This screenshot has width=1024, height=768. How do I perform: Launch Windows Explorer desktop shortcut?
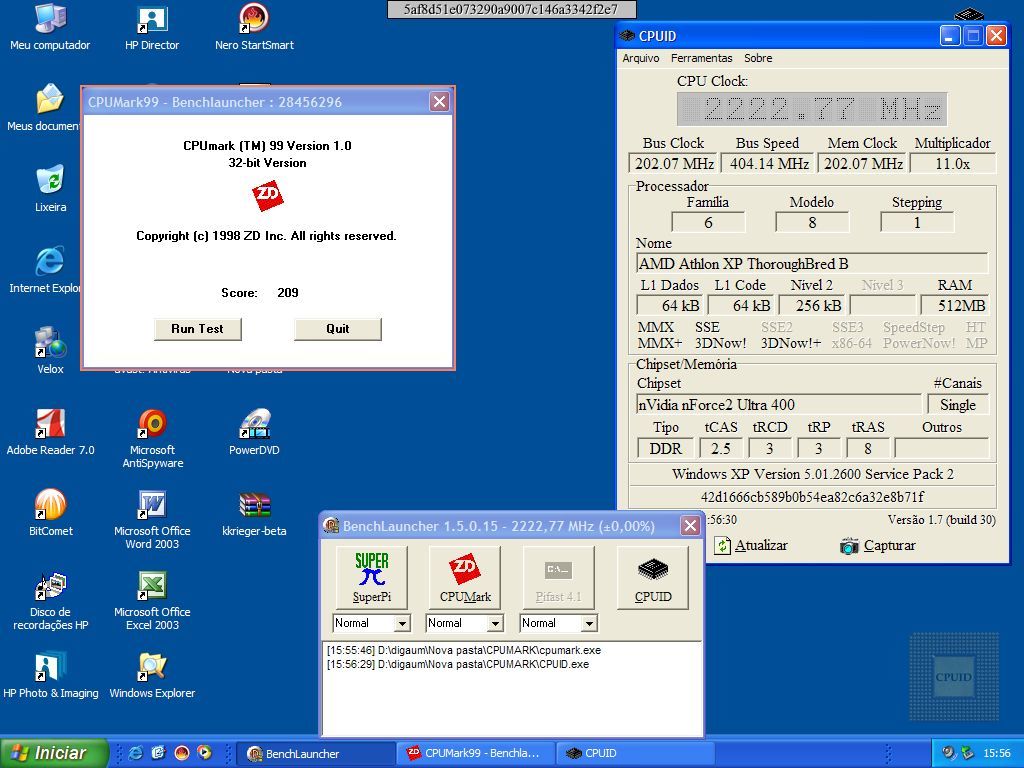[152, 675]
